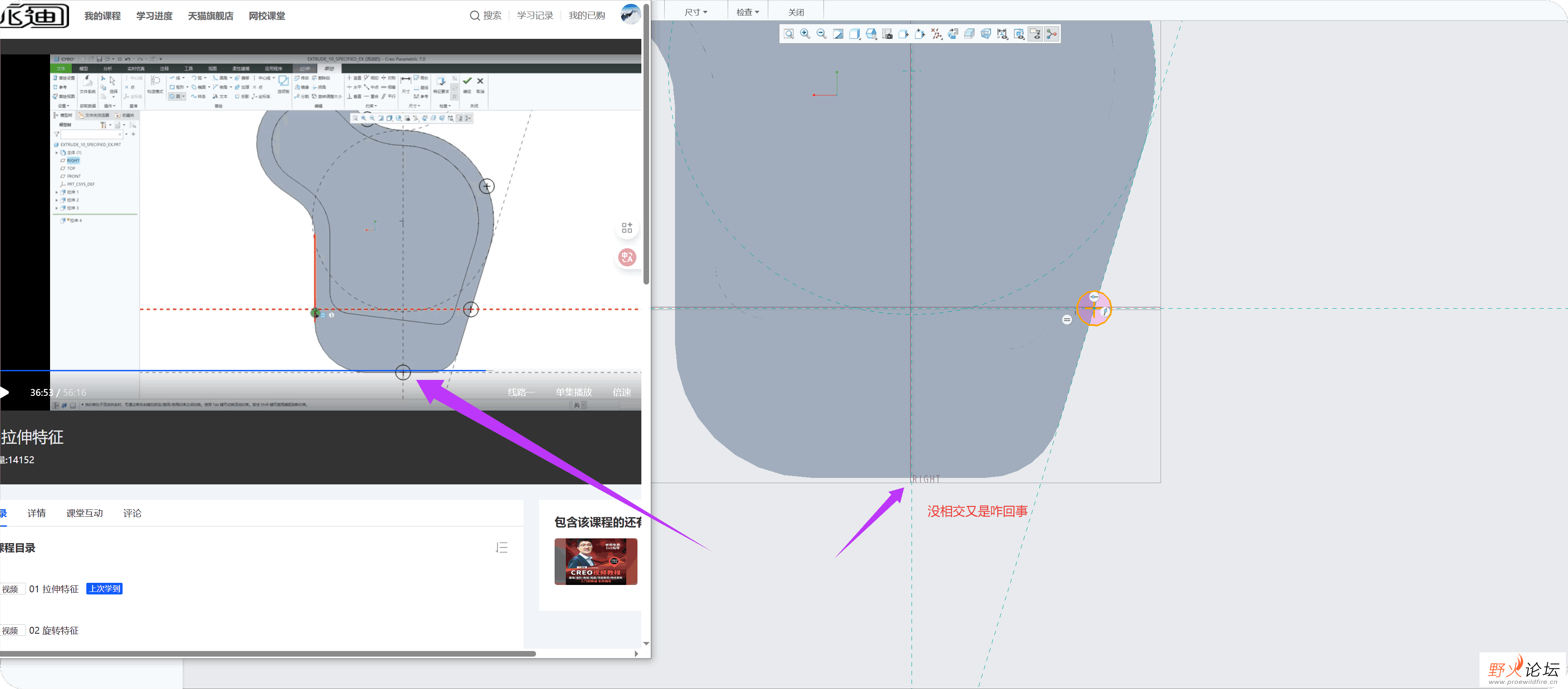Toggle sketch dimensions display
The width and height of the screenshot is (1568, 689).
tap(1003, 34)
